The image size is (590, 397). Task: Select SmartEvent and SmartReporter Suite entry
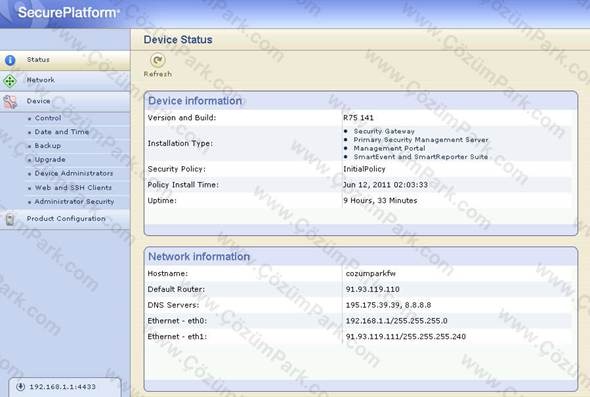(421, 157)
